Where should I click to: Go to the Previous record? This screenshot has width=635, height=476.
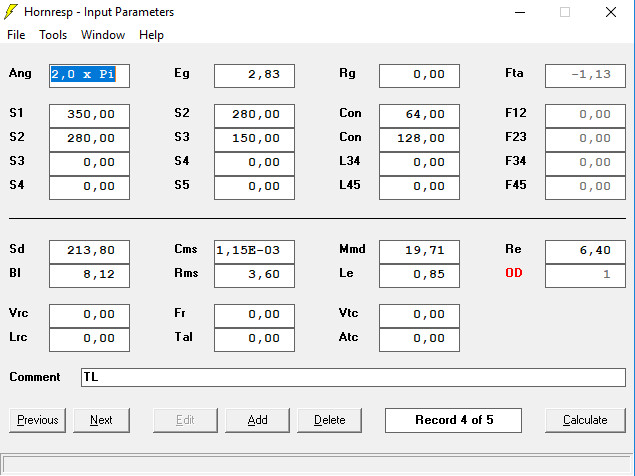tap(37, 420)
